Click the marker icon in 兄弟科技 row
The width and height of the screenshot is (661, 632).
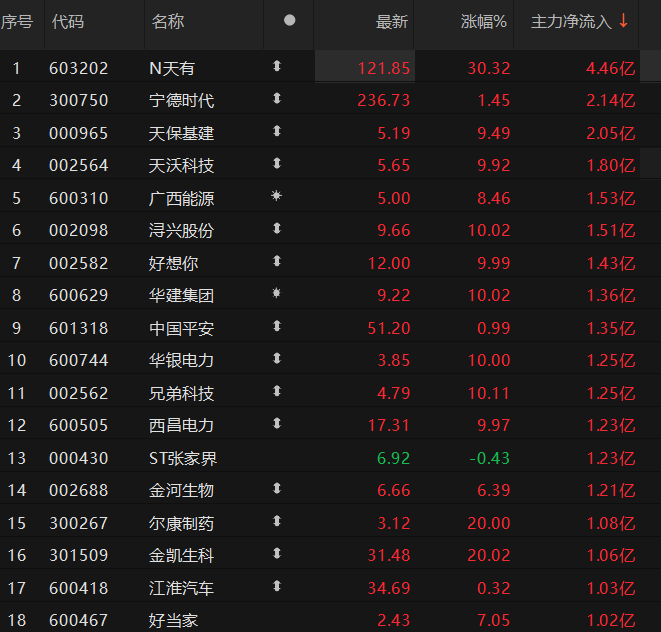coord(277,391)
